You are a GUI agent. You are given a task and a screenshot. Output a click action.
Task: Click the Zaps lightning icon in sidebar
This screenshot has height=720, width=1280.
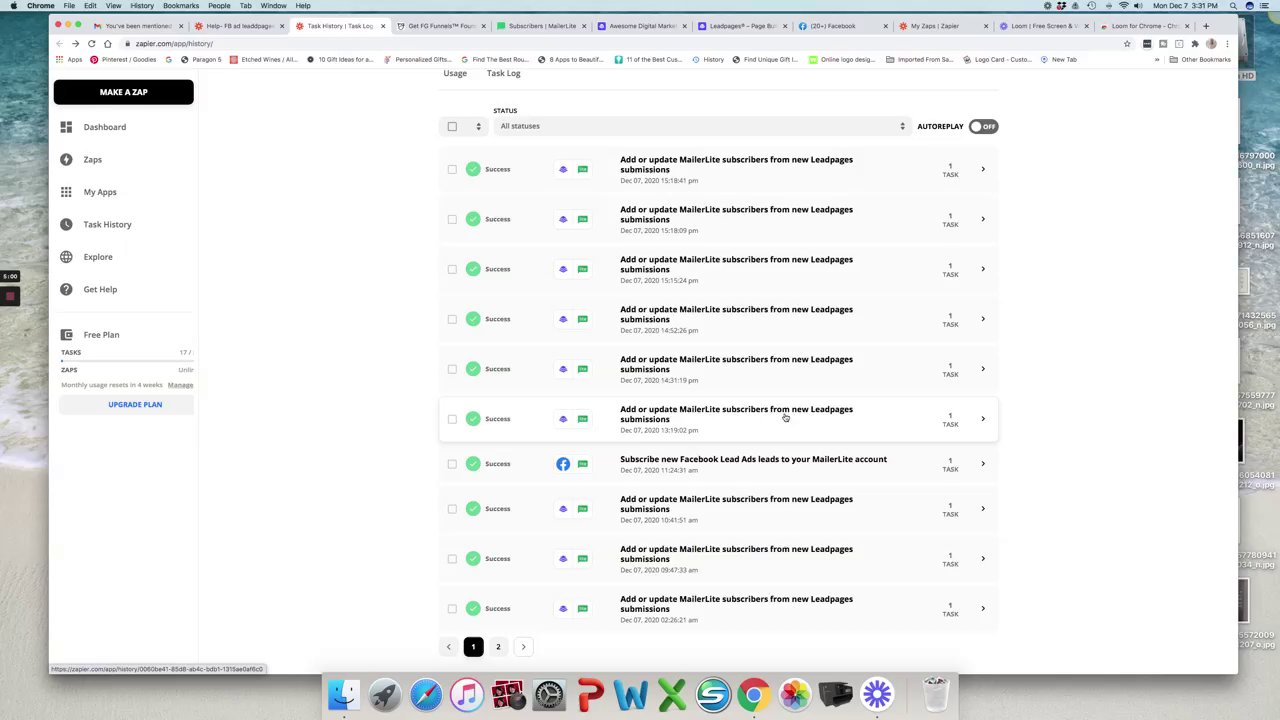(x=66, y=159)
